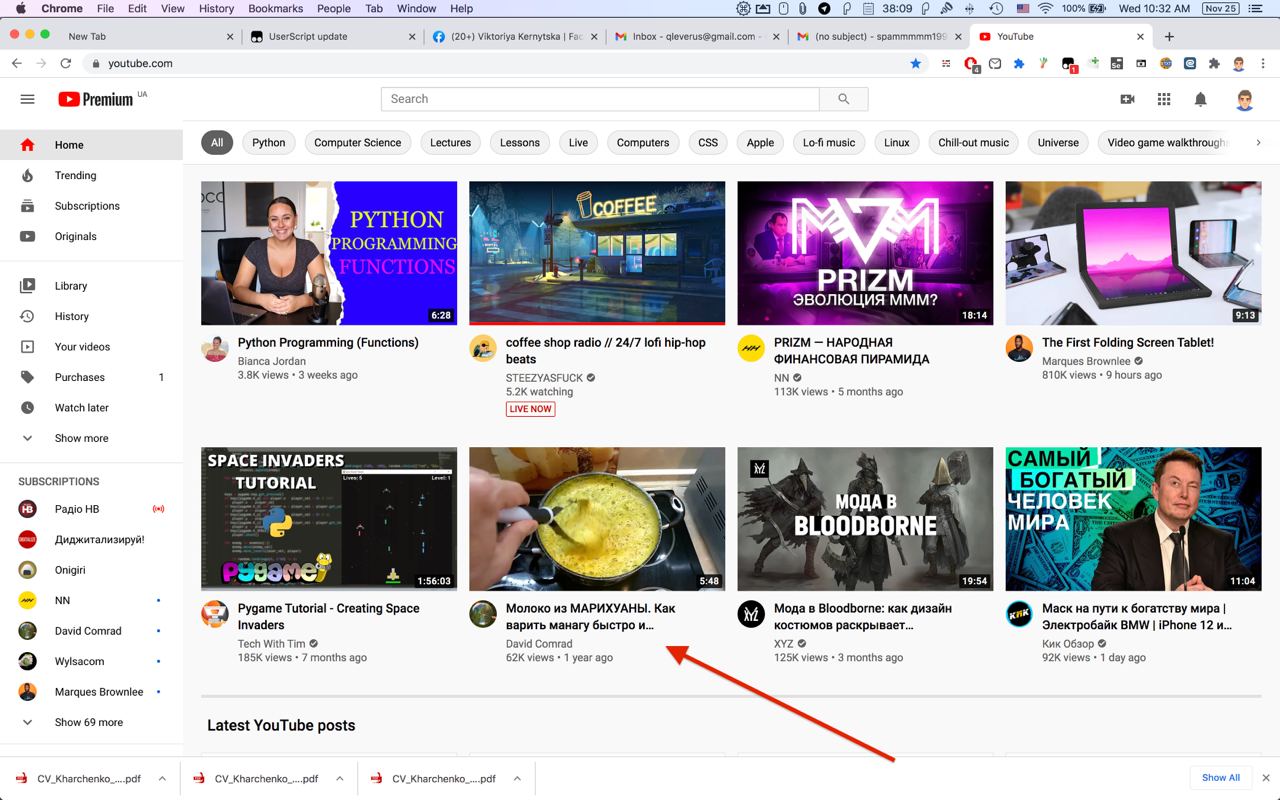Select the Linux filter chip
Image resolution: width=1280 pixels, height=800 pixels.
[897, 142]
